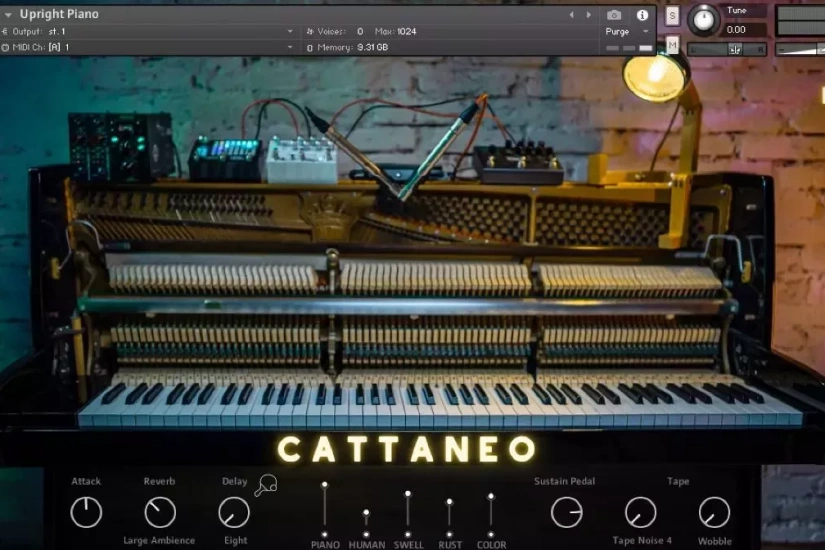
Task: Click the L/R pan slider center
Action: pyautogui.click(x=735, y=49)
